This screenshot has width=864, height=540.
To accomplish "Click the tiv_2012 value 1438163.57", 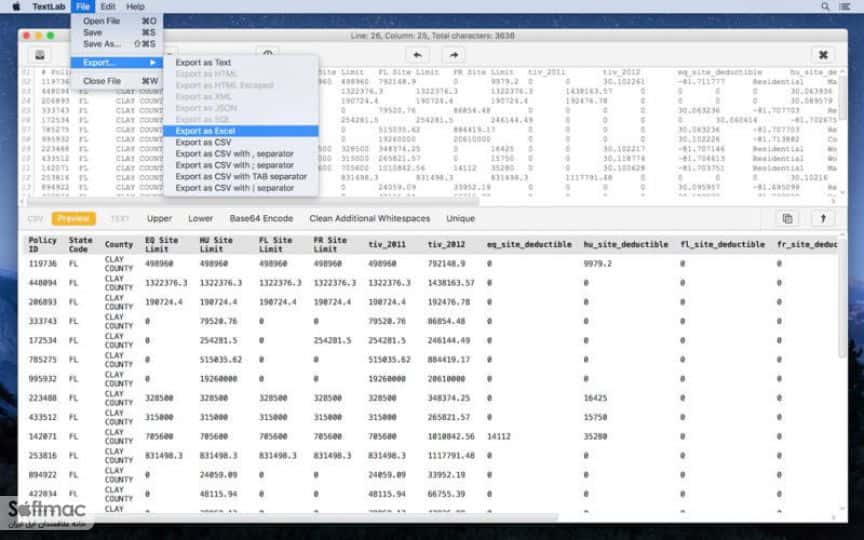I will pyautogui.click(x=451, y=283).
